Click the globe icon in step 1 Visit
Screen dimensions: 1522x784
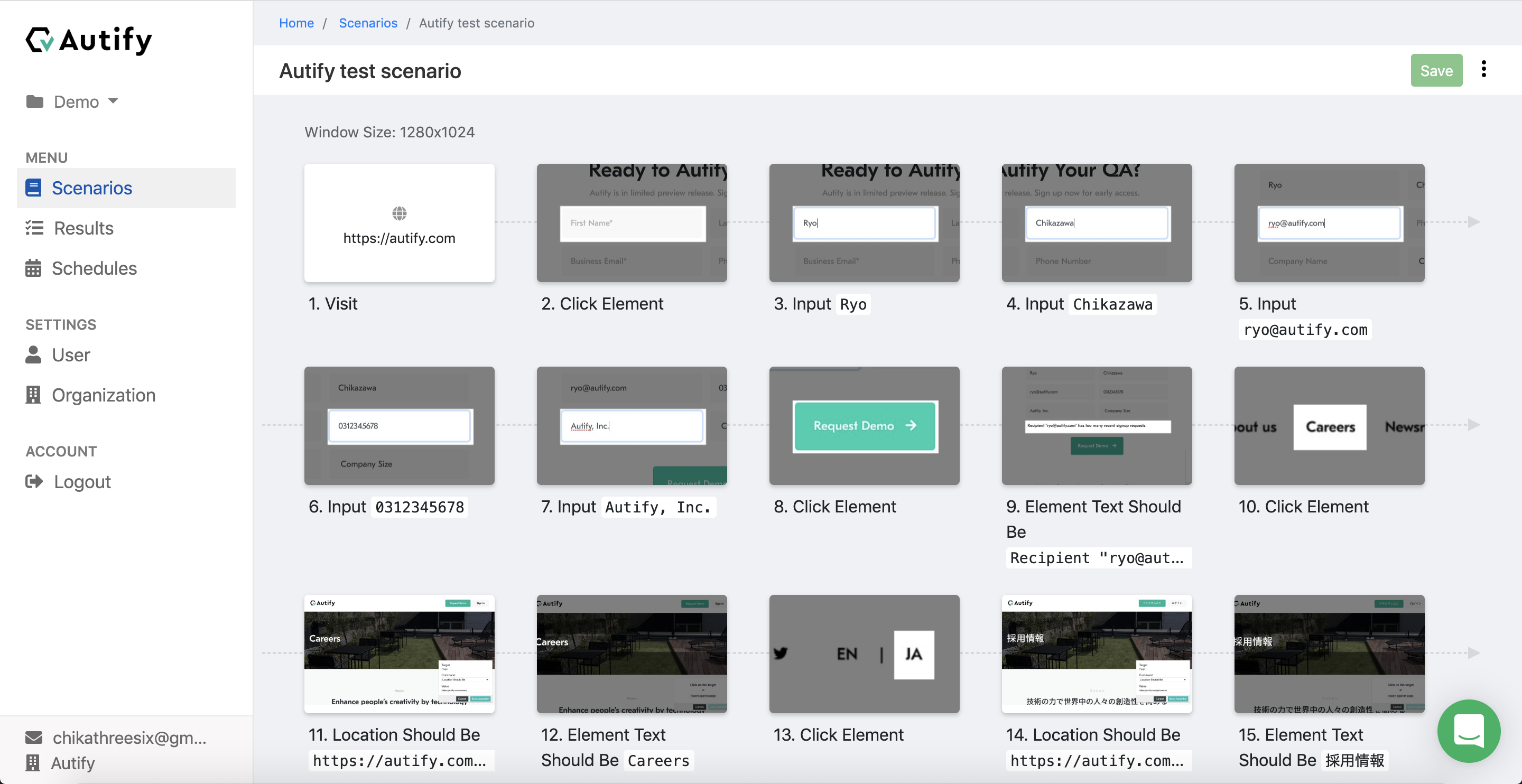(400, 213)
